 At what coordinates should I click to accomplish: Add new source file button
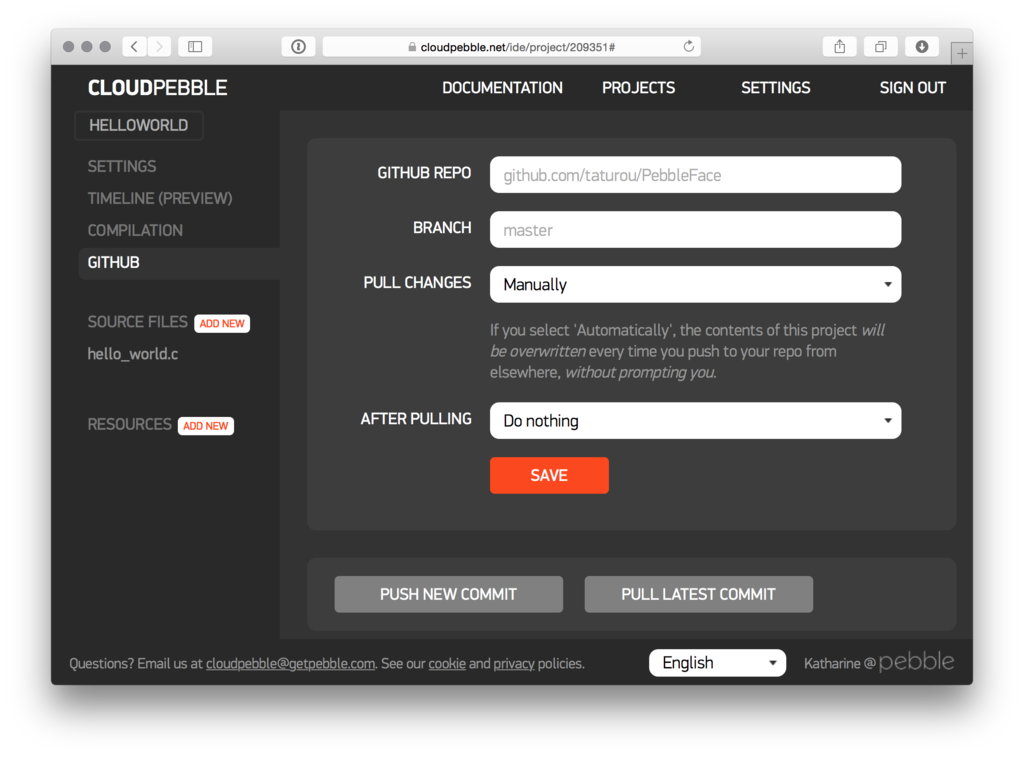click(222, 323)
